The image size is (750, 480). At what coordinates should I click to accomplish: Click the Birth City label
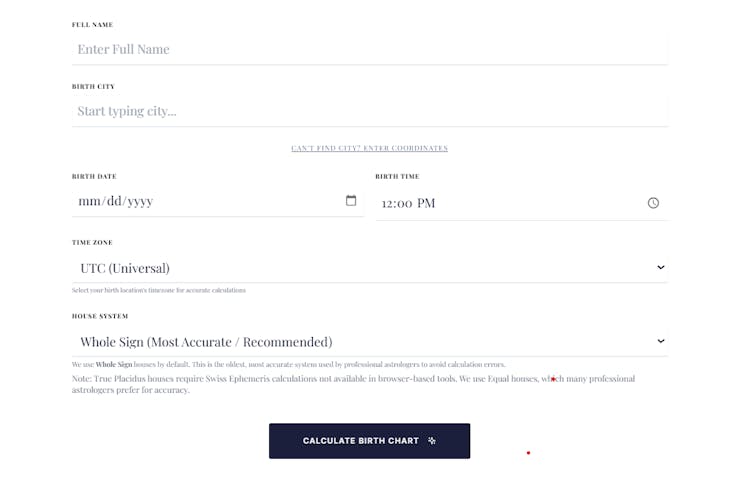[x=93, y=86]
